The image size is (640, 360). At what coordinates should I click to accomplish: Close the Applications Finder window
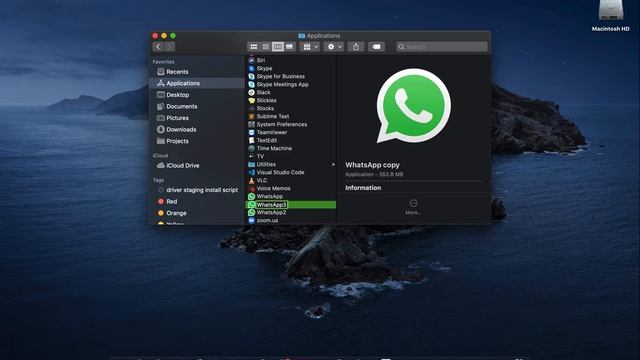155,36
